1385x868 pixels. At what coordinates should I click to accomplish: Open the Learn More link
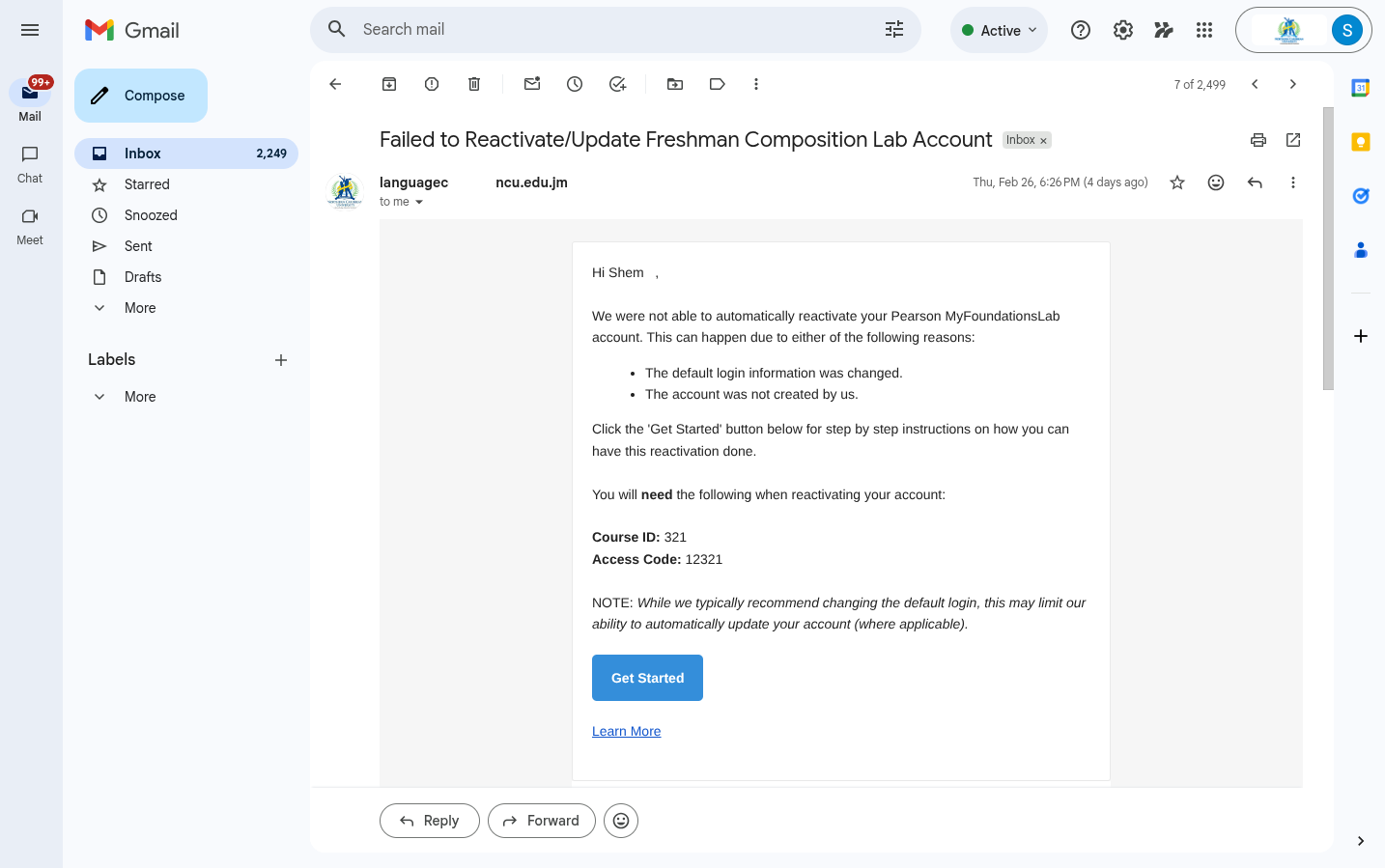[626, 731]
